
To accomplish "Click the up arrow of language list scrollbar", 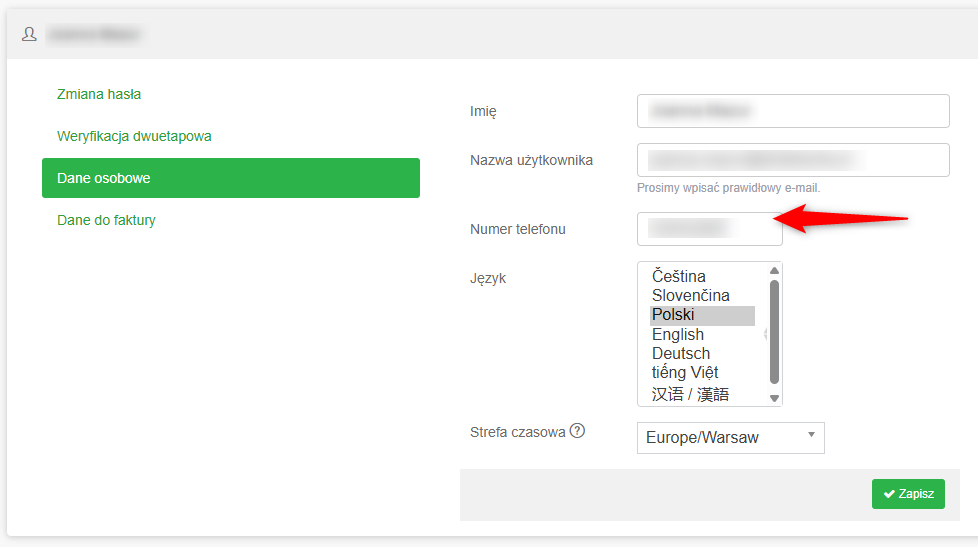I will point(774,270).
